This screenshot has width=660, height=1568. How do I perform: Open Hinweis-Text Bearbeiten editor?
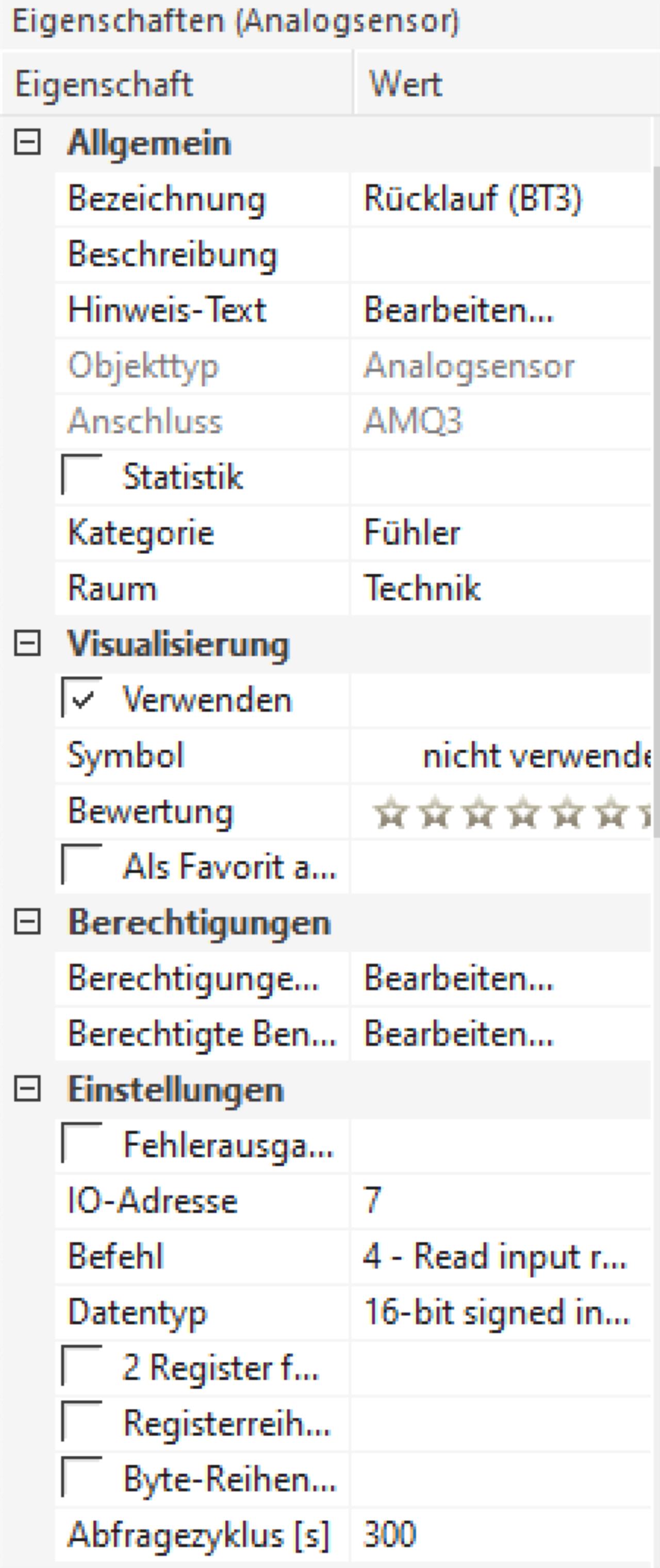point(458,310)
